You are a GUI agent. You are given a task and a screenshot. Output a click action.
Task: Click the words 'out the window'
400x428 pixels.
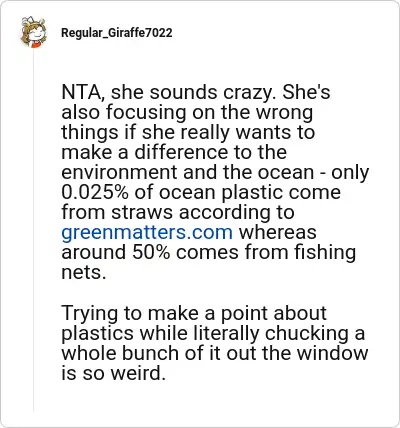click(x=297, y=353)
